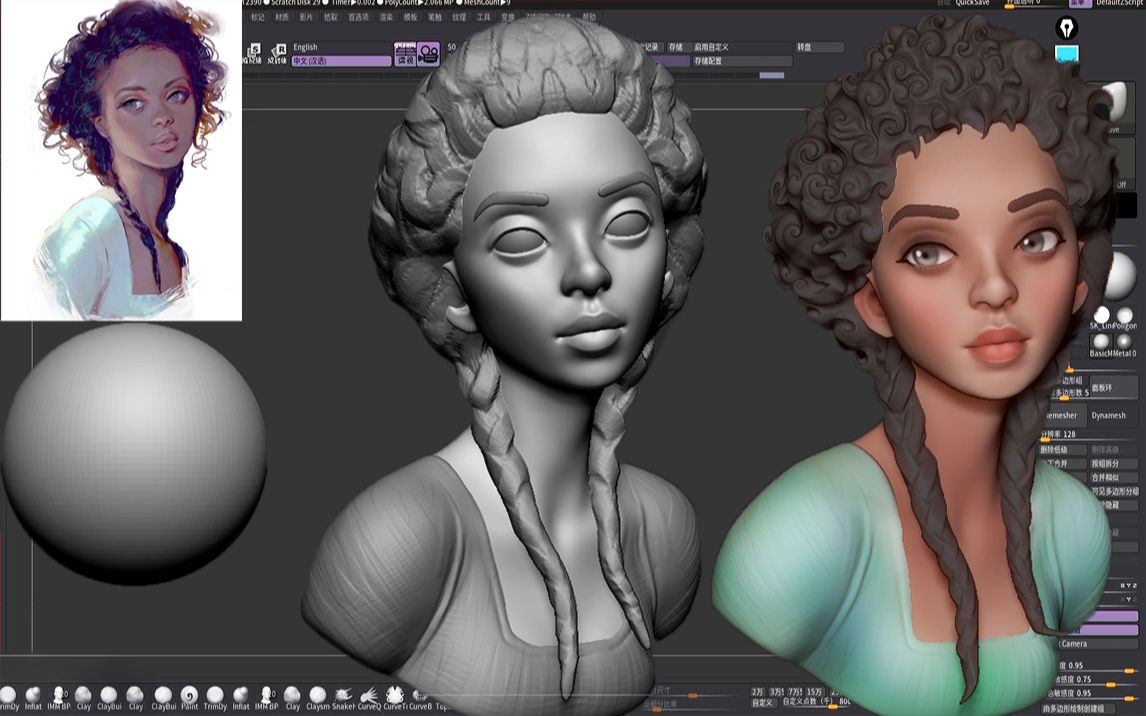Open the 笔触 menu
Screen dimensions: 1146x716
tap(435, 17)
